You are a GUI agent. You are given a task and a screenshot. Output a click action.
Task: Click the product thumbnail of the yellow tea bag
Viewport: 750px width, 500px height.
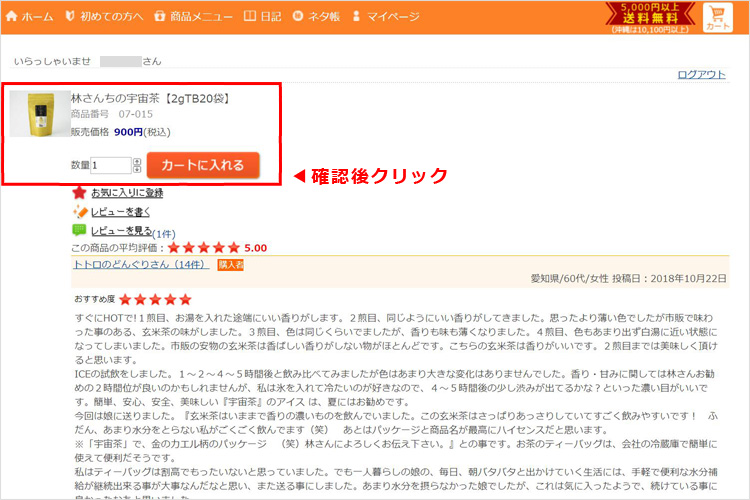40,113
